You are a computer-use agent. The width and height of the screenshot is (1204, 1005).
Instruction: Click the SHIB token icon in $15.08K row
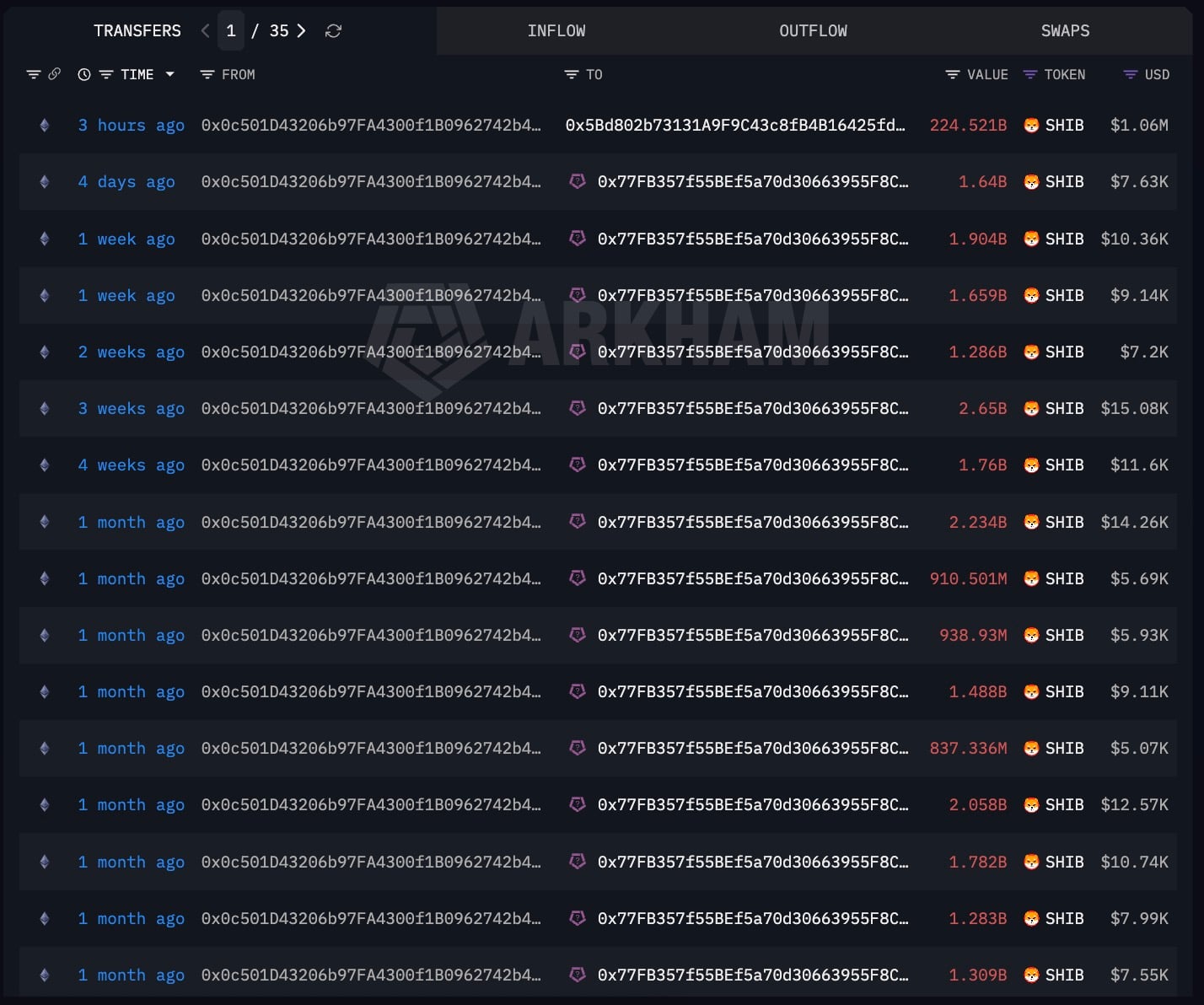(1031, 409)
